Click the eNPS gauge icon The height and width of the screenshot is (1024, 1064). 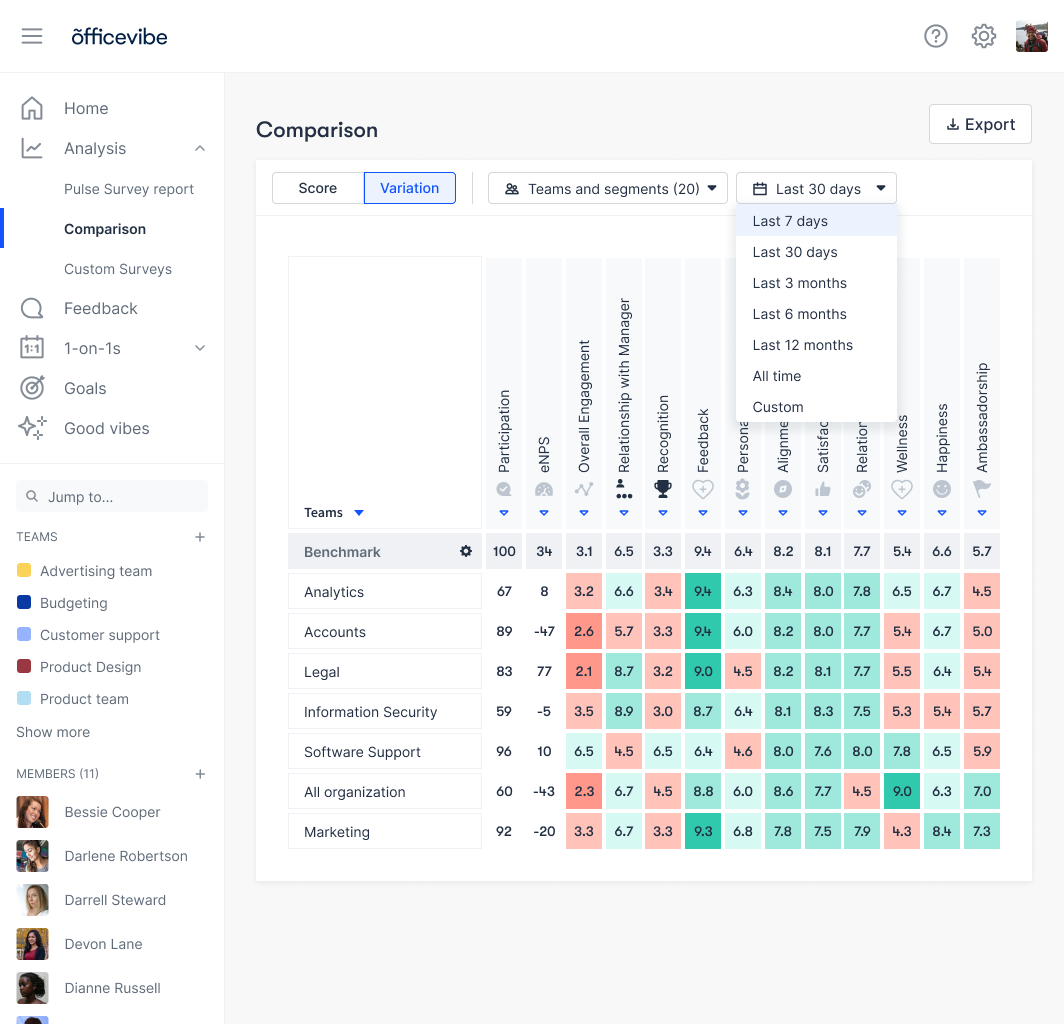coord(544,489)
